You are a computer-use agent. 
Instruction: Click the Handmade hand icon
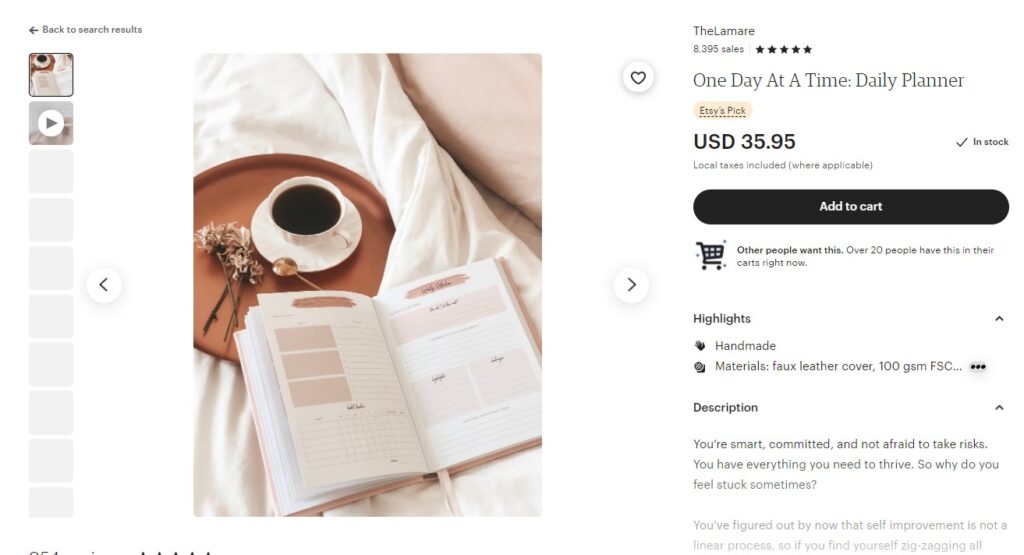coord(700,345)
